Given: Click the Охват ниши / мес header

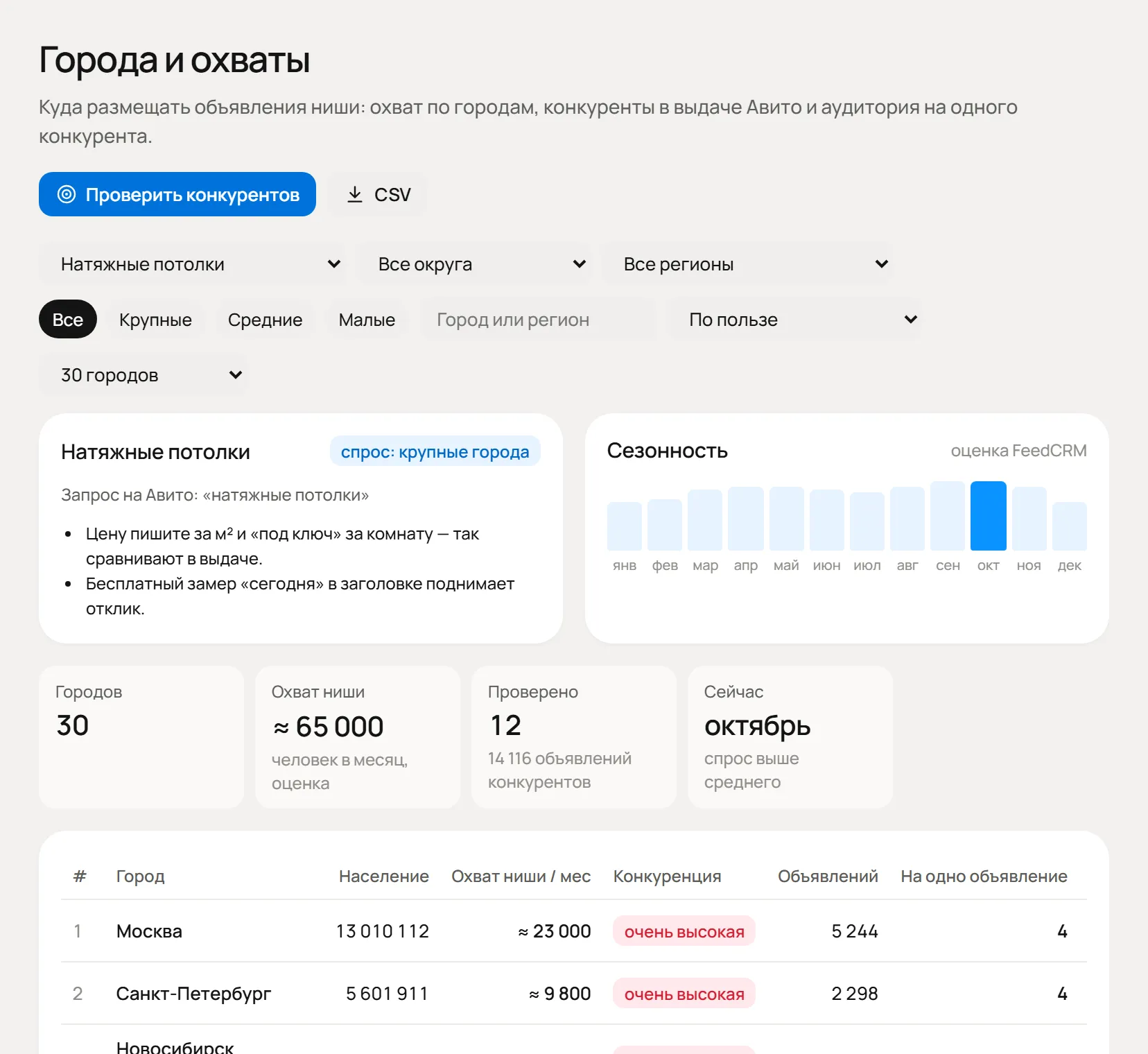Looking at the screenshot, I should [521, 876].
